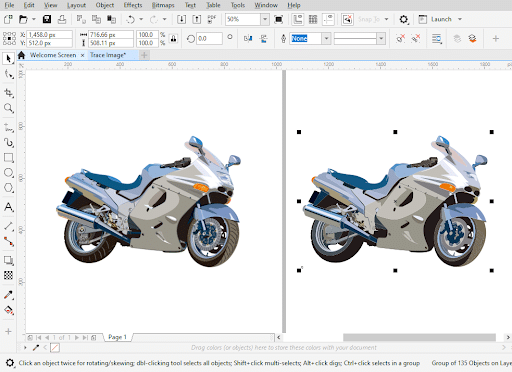Screen dimensions: 512x372
Task: Export the drawing with the Export icon
Action: [197, 19]
